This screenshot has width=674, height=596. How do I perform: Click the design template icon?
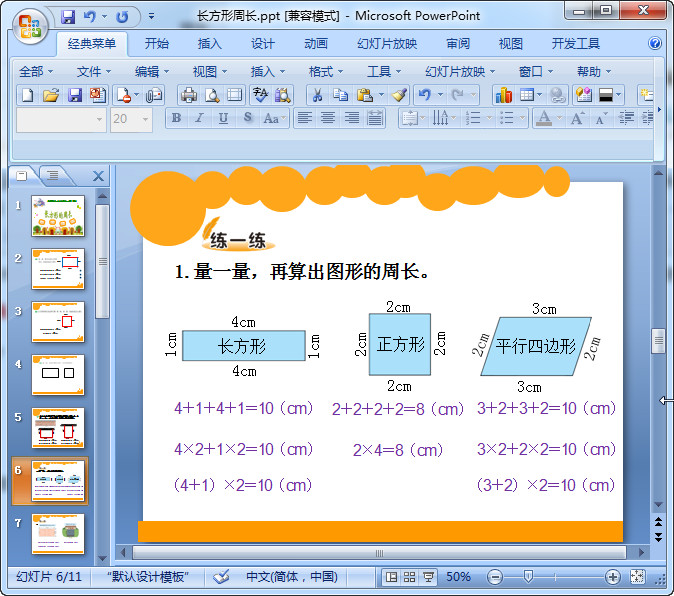pyautogui.click(x=584, y=95)
